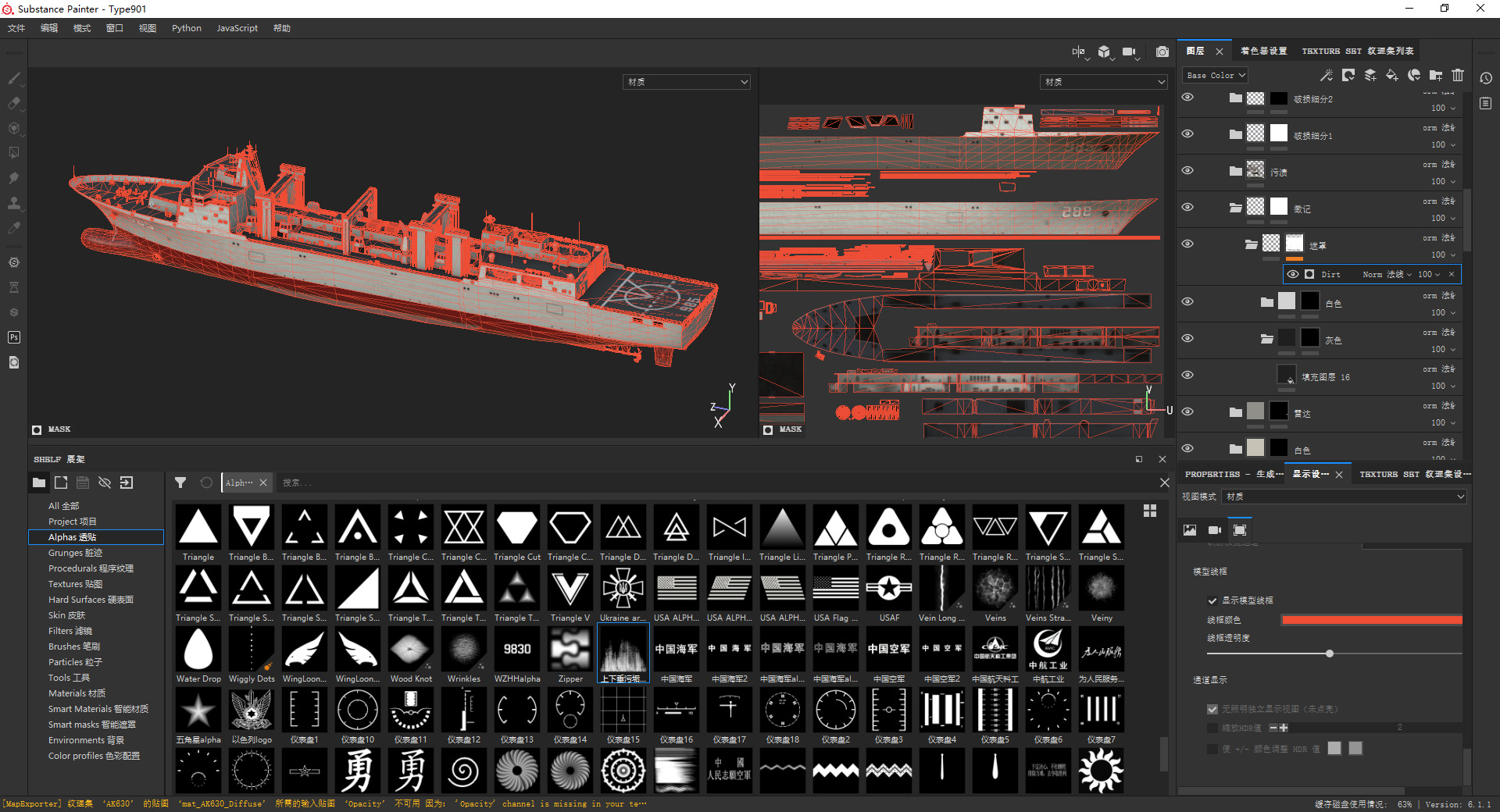This screenshot has height=812, width=1500.
Task: Uncheck 显示模型线框 checkbox
Action: coord(1212,600)
